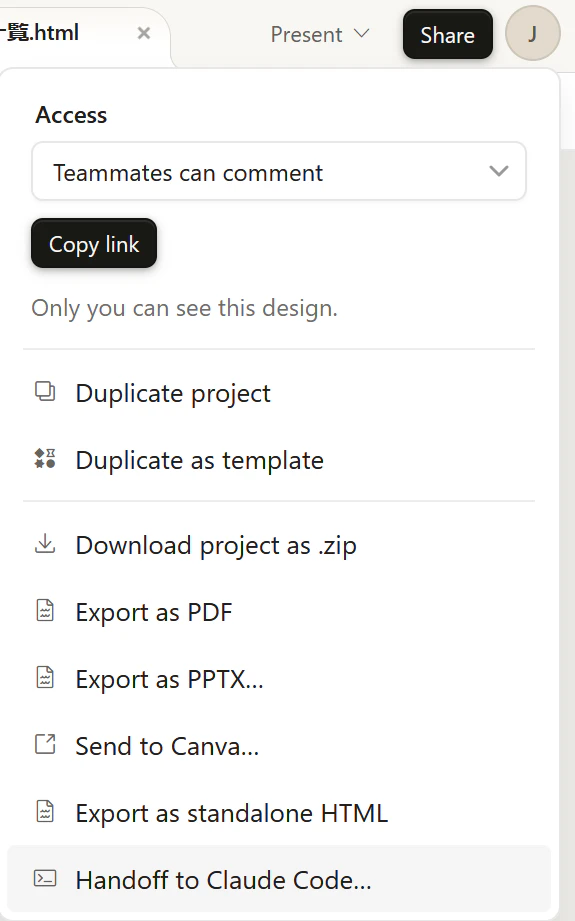Open the Present dropdown menu
Image resolution: width=575 pixels, height=921 pixels.
(320, 35)
